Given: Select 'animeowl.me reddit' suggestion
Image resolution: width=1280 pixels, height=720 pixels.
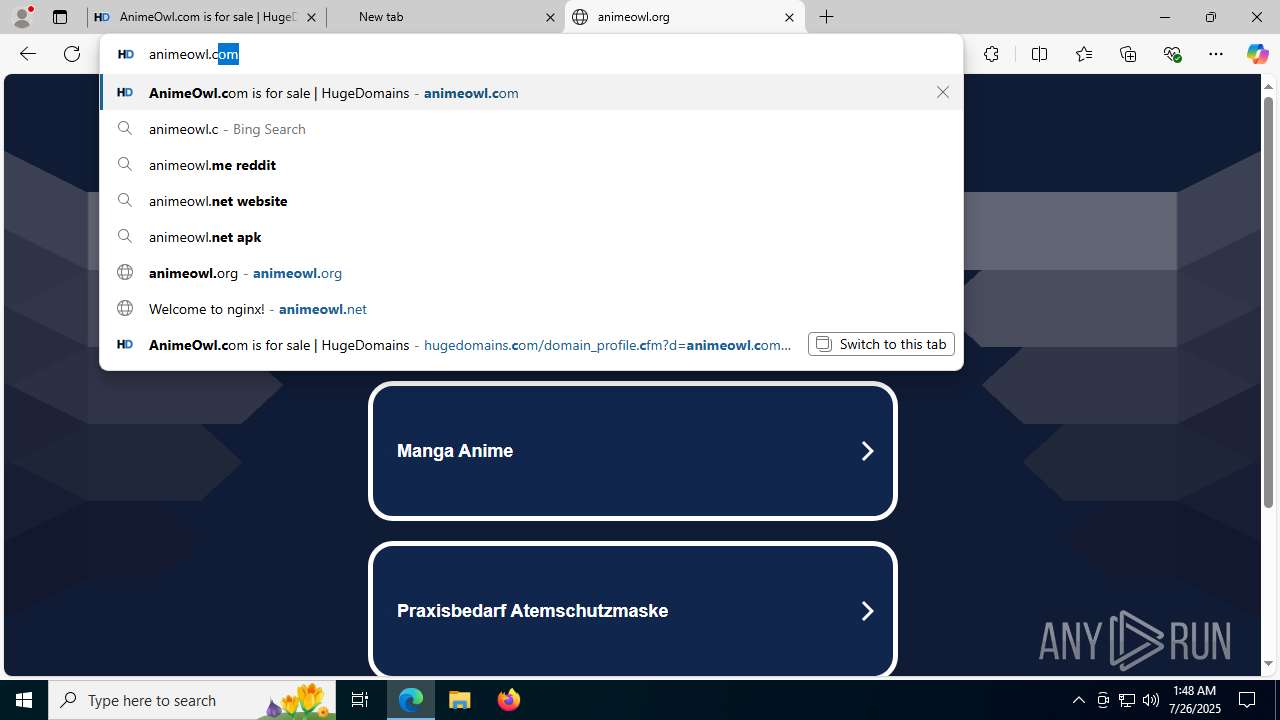Looking at the screenshot, I should pyautogui.click(x=531, y=165).
